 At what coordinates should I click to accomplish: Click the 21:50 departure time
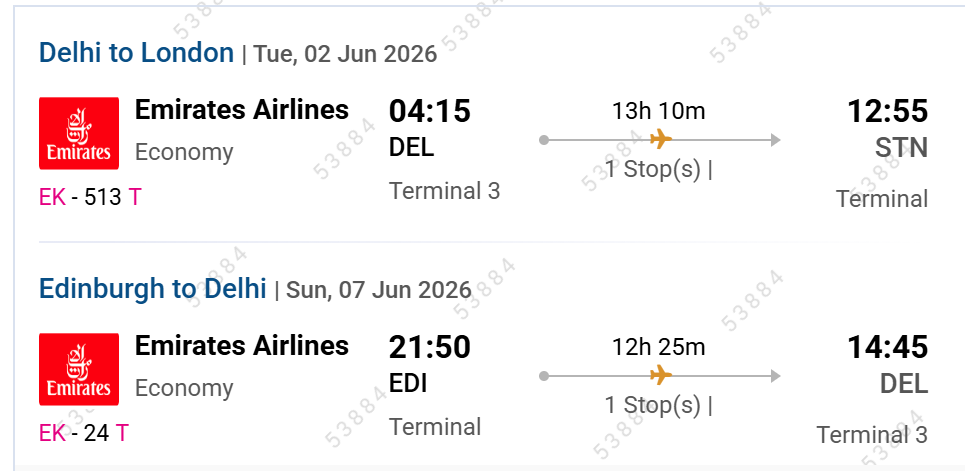429,347
